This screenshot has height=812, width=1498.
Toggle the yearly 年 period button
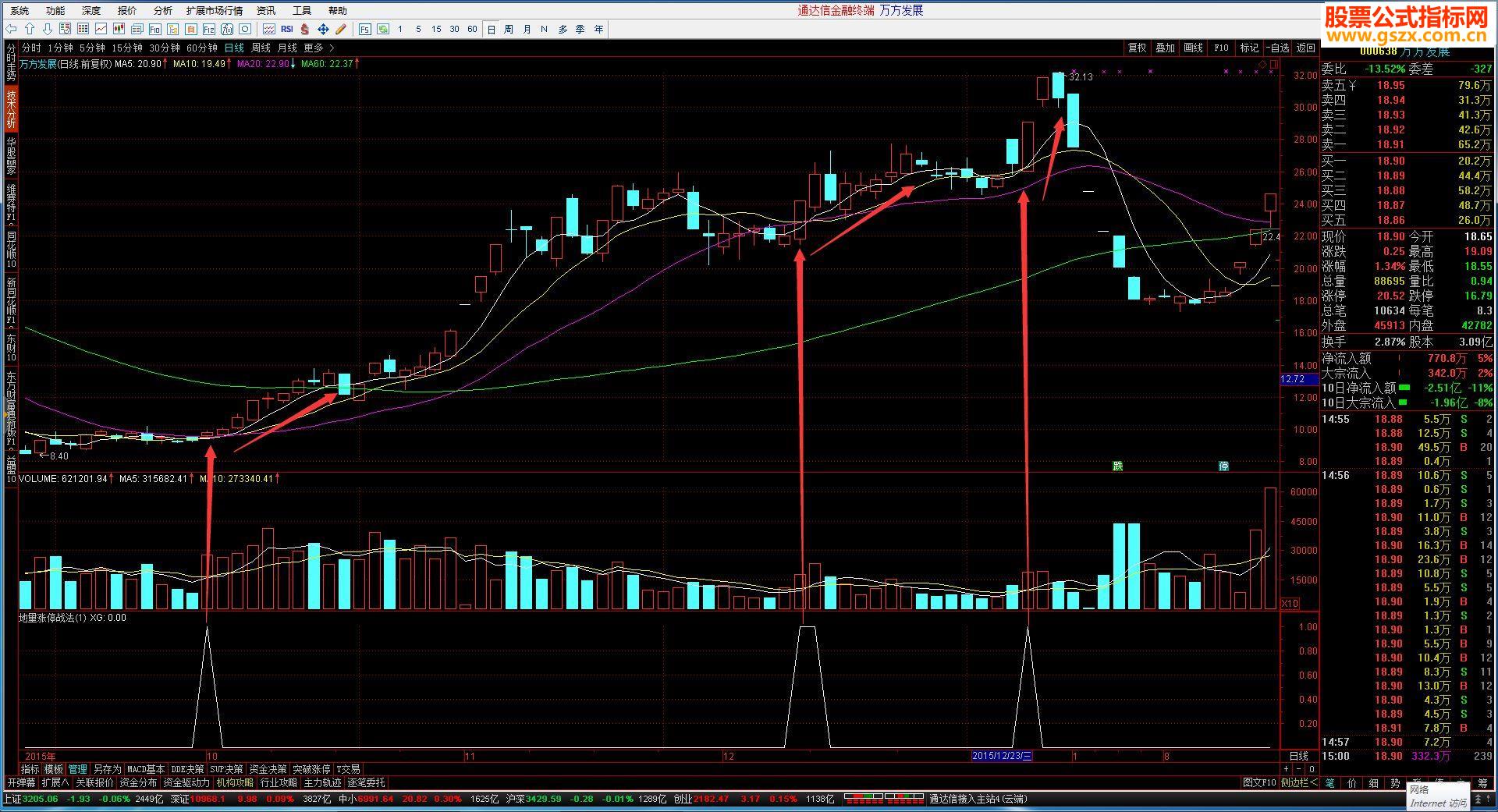[598, 29]
